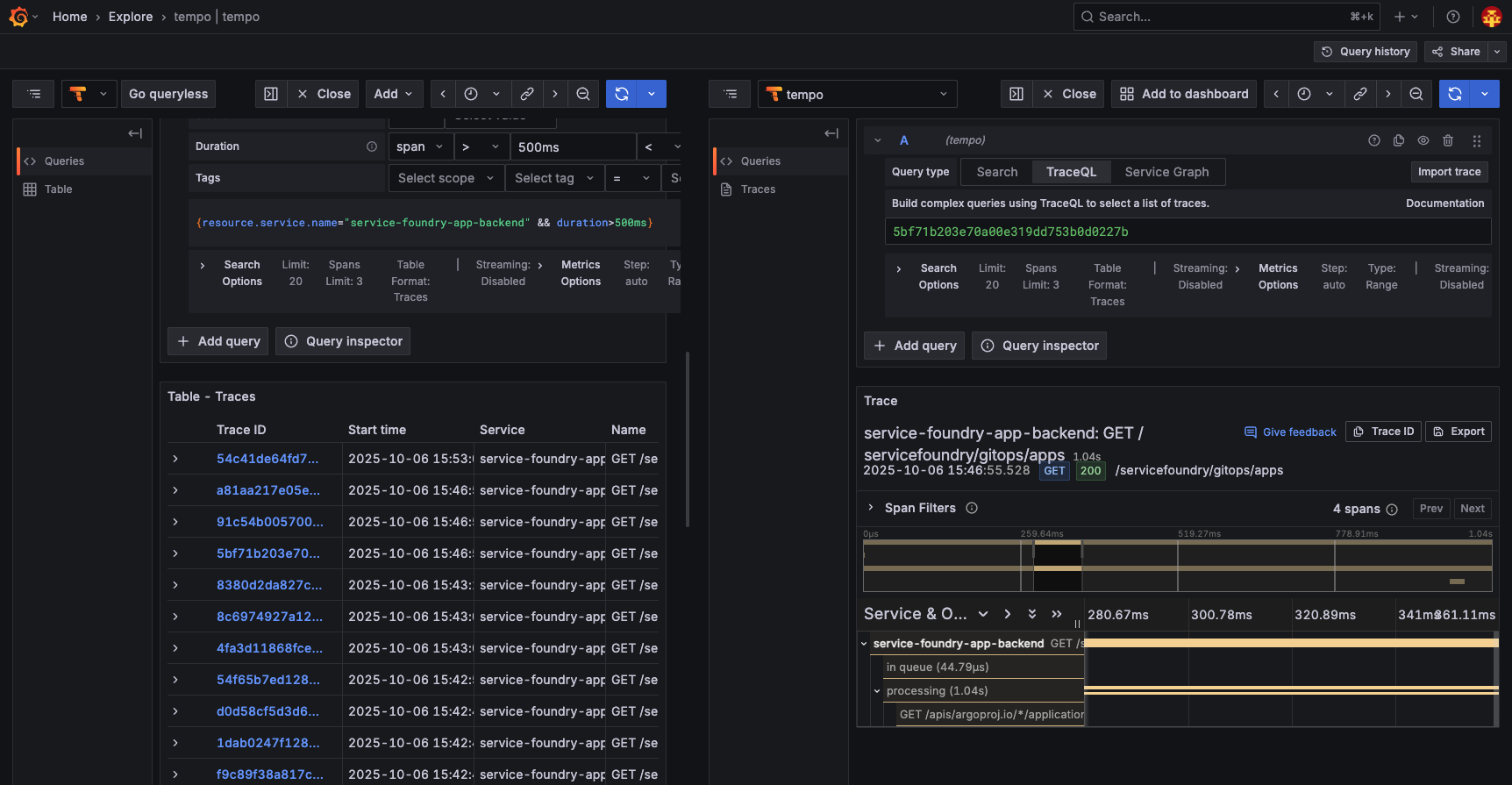
Task: Shift left pane time range forward
Action: [x=554, y=94]
